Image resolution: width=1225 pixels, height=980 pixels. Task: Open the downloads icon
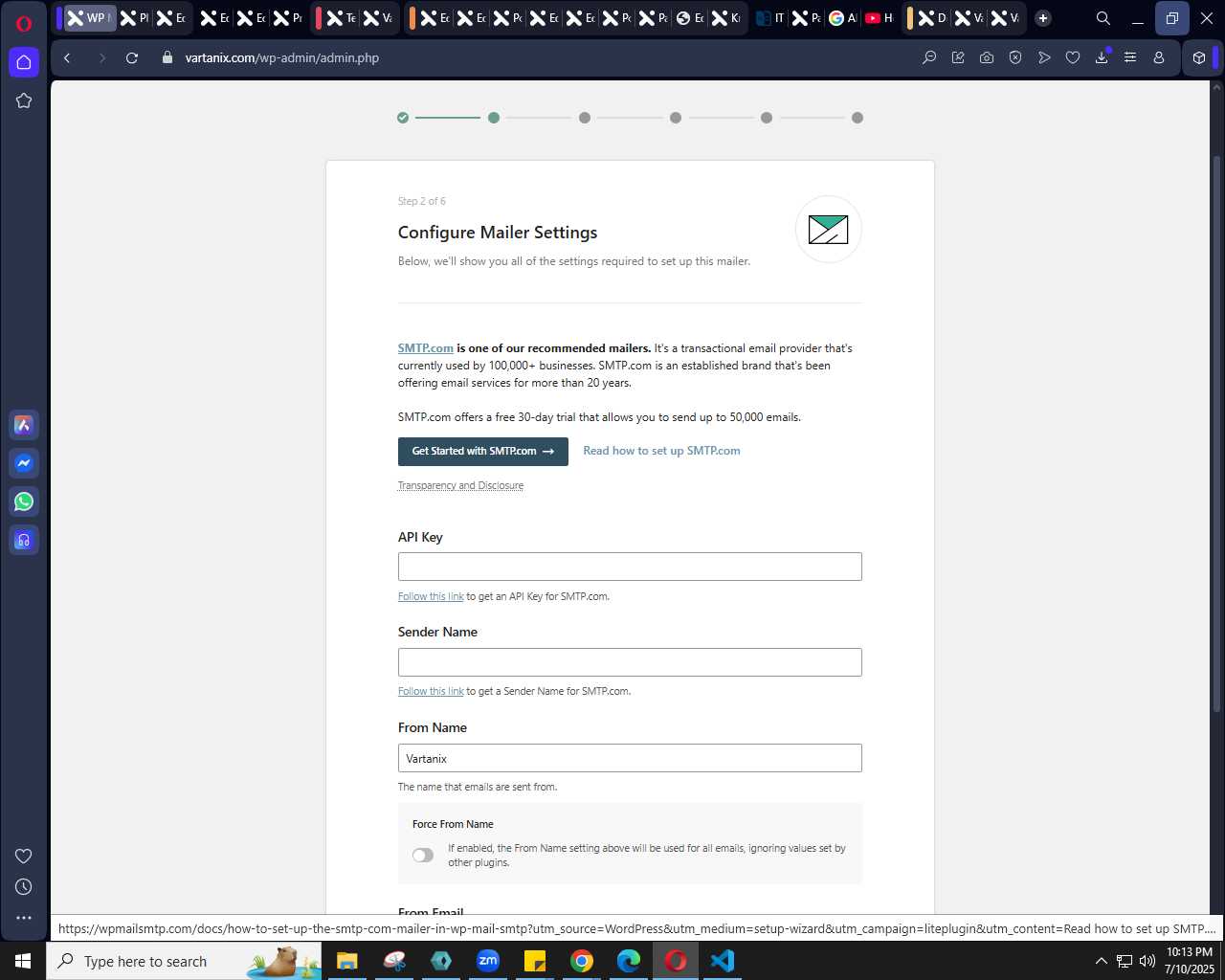[x=1102, y=57]
